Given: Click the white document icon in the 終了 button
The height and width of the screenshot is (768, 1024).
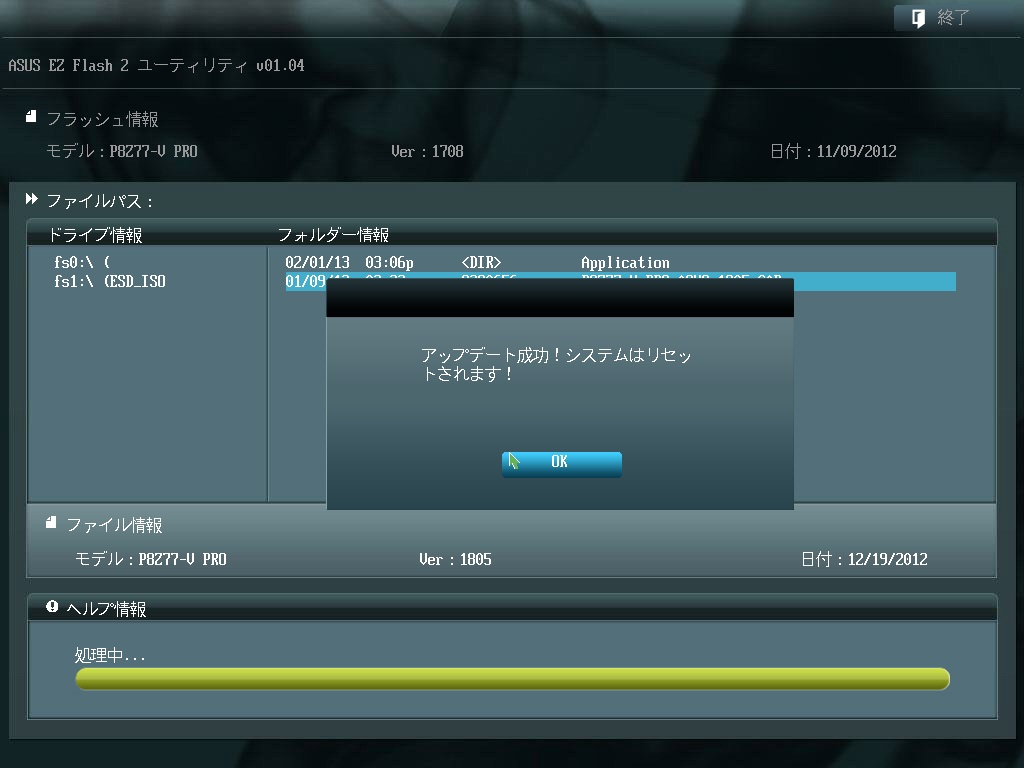Looking at the screenshot, I should (x=916, y=17).
